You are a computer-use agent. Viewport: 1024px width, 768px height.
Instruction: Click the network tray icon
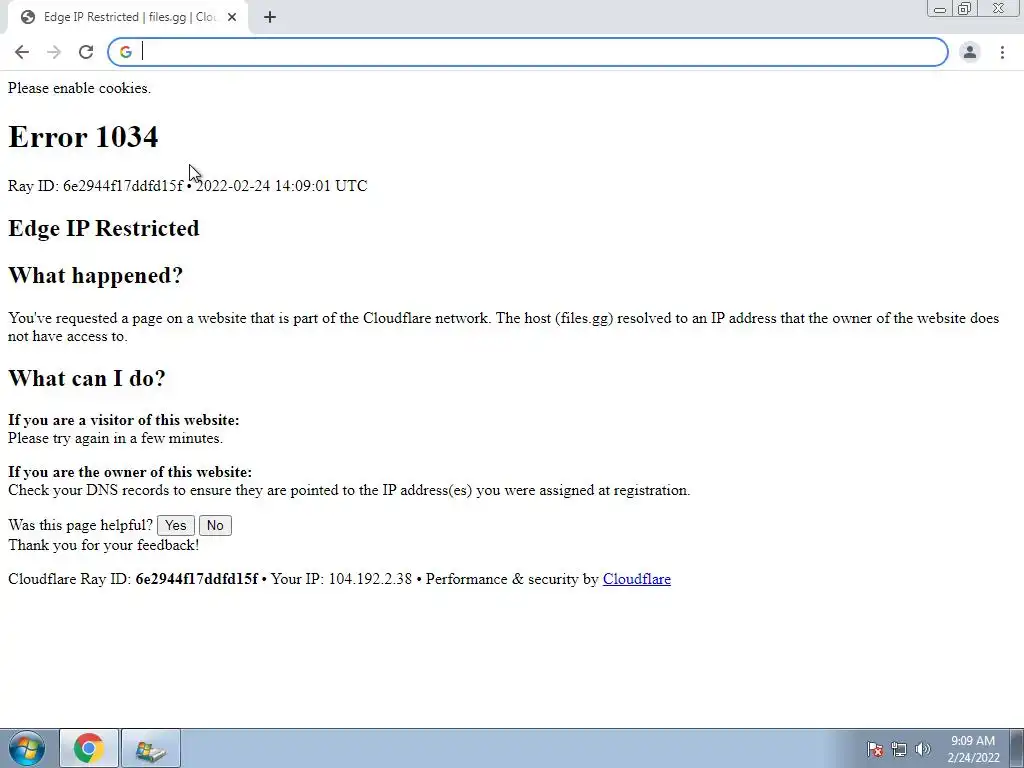[899, 749]
